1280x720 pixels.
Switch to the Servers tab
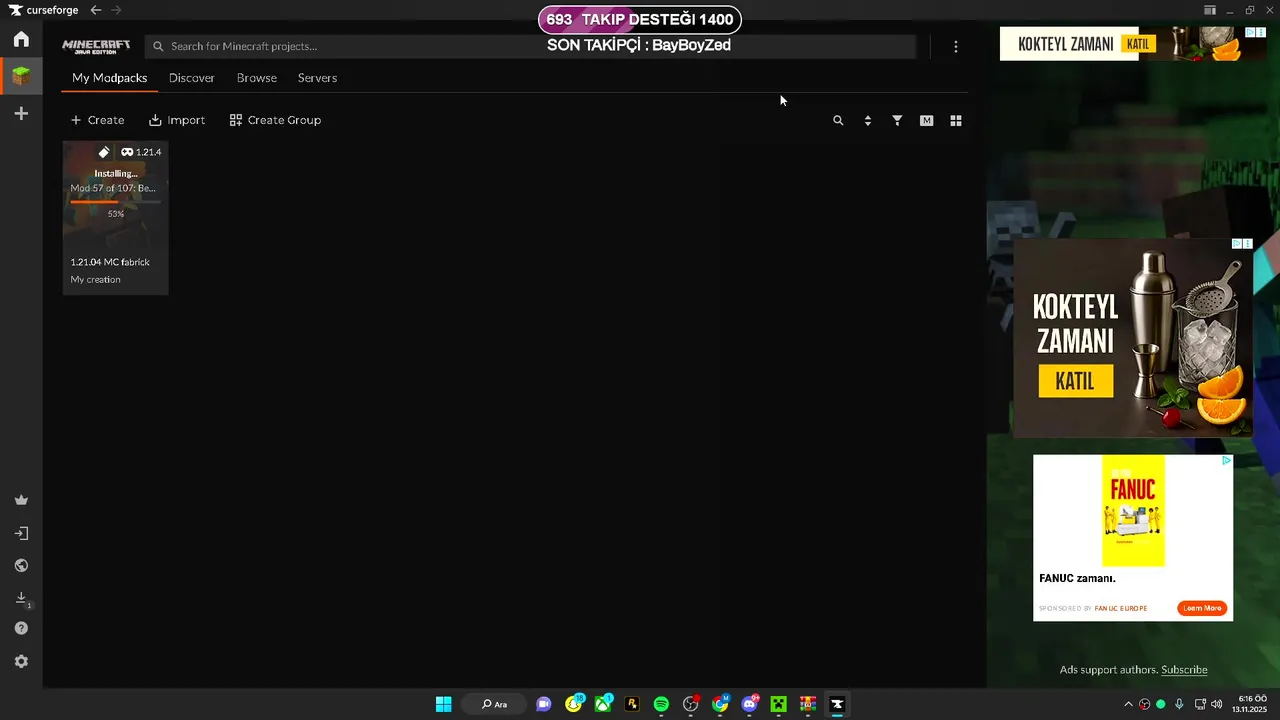[317, 78]
